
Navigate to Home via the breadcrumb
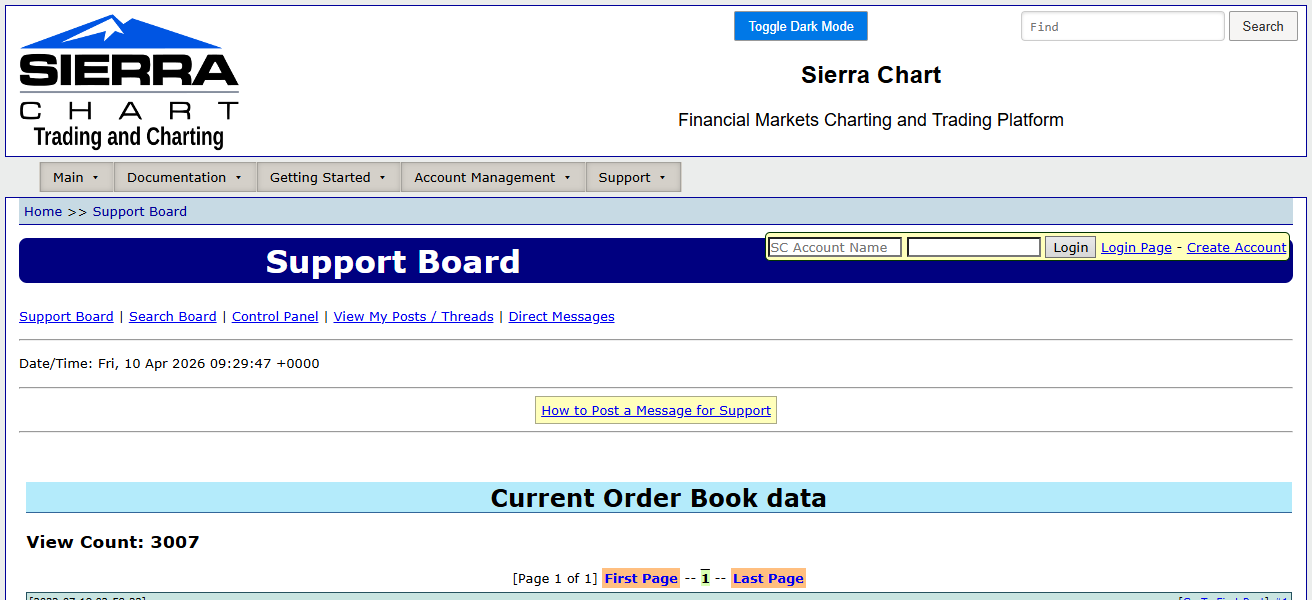[x=43, y=211]
